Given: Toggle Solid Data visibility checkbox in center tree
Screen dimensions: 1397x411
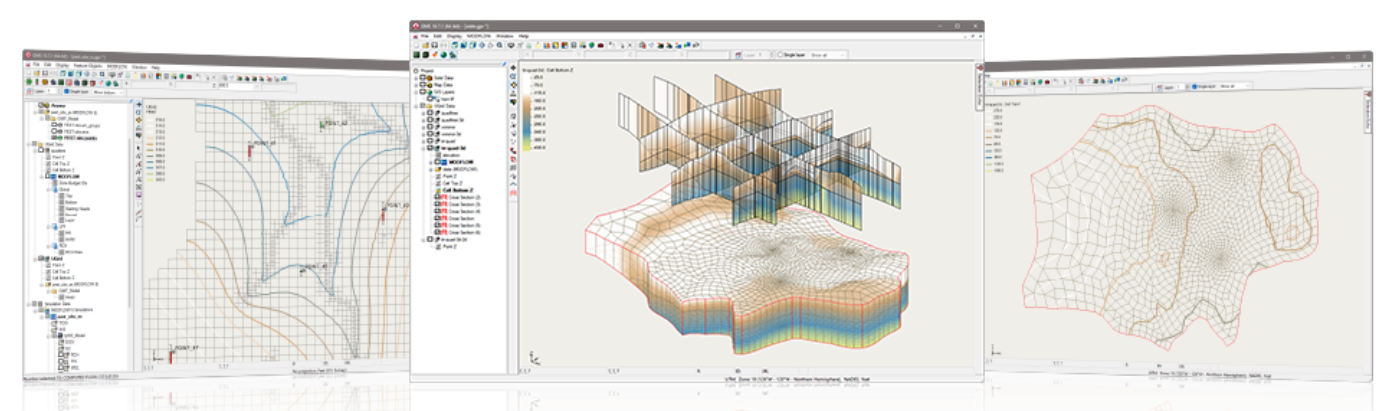Looking at the screenshot, I should click(x=422, y=77).
